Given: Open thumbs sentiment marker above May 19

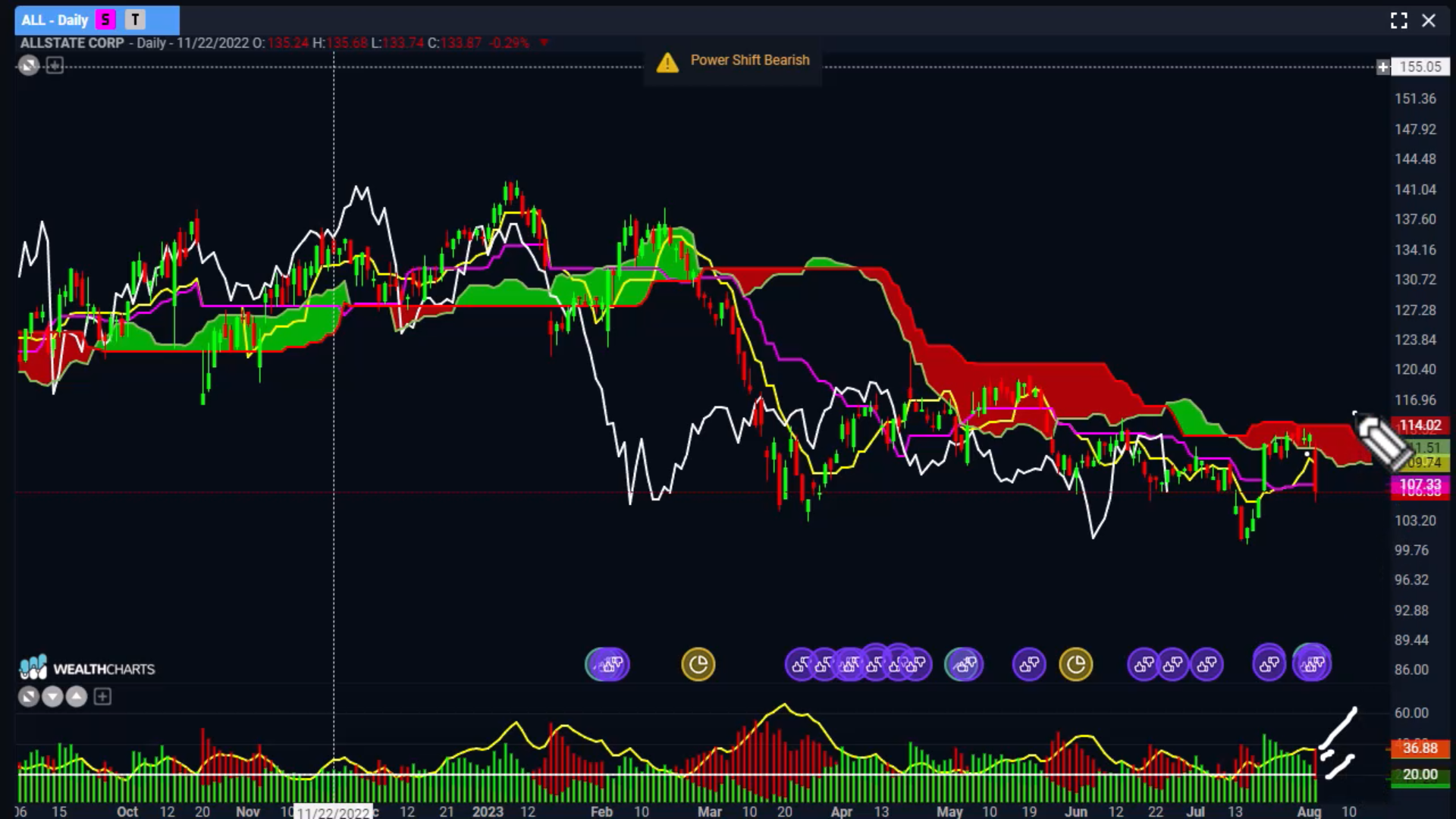Looking at the screenshot, I should tap(1029, 665).
